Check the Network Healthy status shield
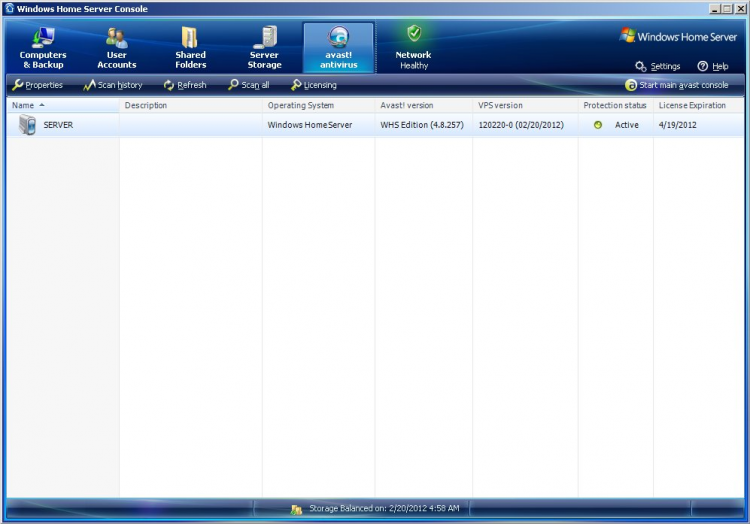The image size is (750, 524). tap(414, 33)
